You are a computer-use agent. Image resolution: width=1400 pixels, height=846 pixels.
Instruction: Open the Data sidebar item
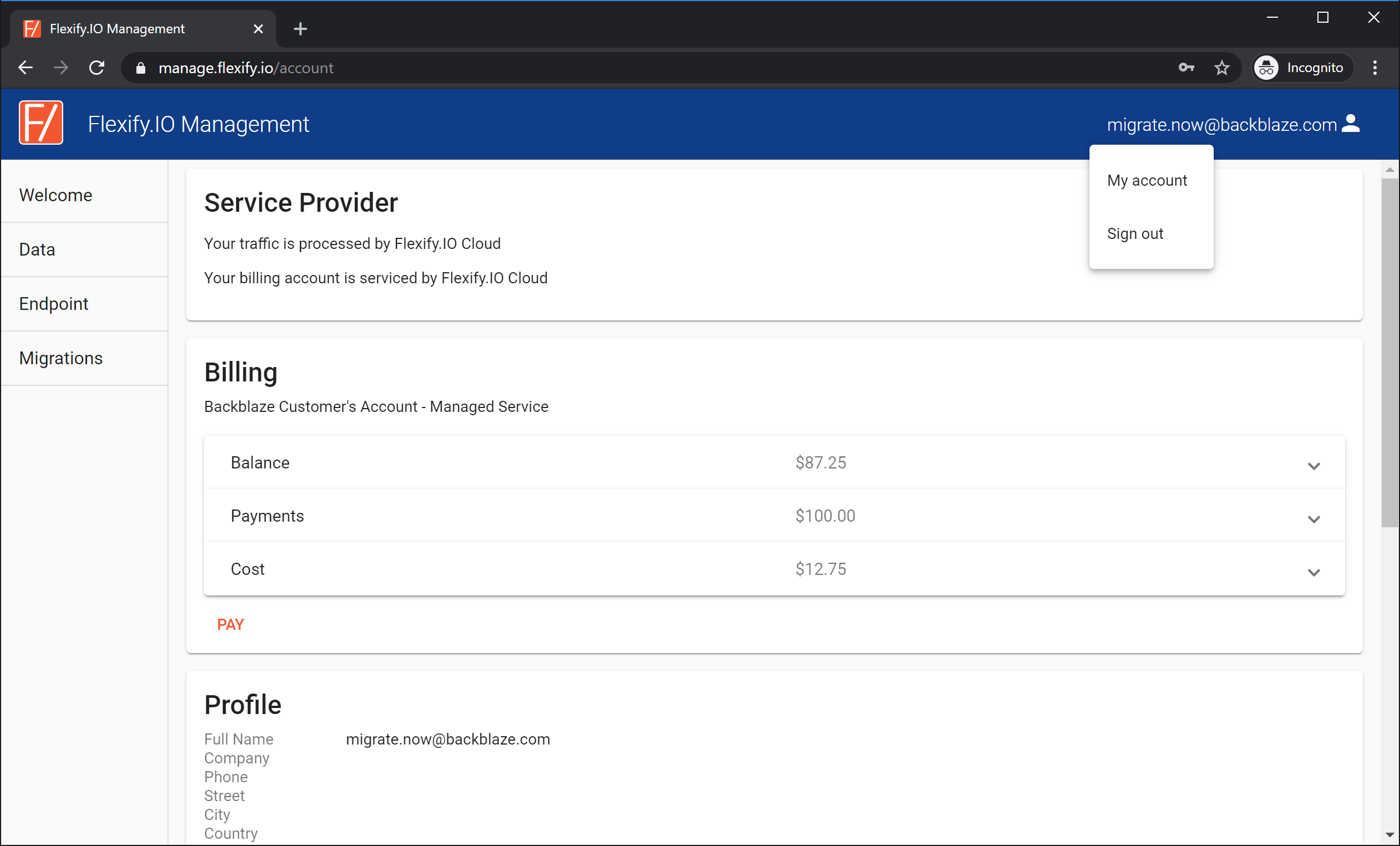pyautogui.click(x=84, y=249)
